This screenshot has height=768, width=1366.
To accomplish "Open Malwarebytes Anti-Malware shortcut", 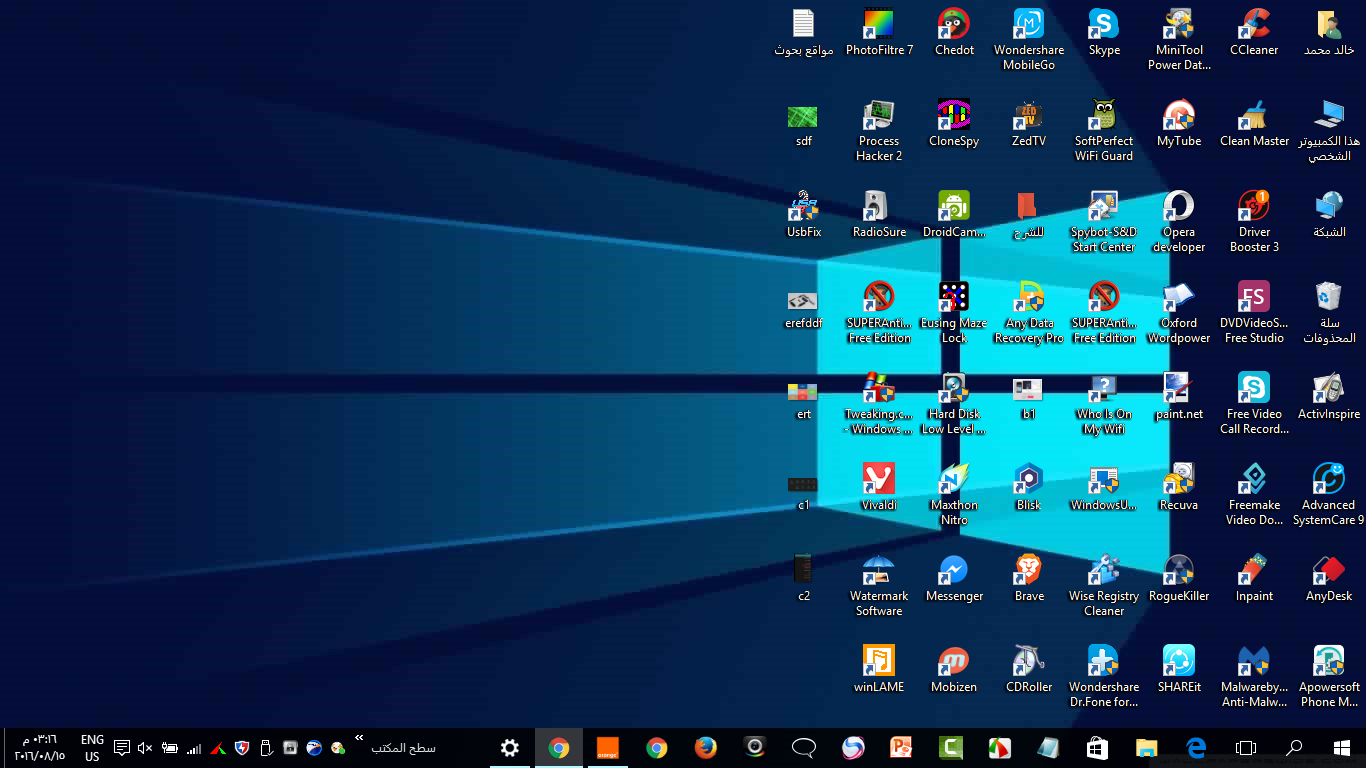I will 1254,677.
